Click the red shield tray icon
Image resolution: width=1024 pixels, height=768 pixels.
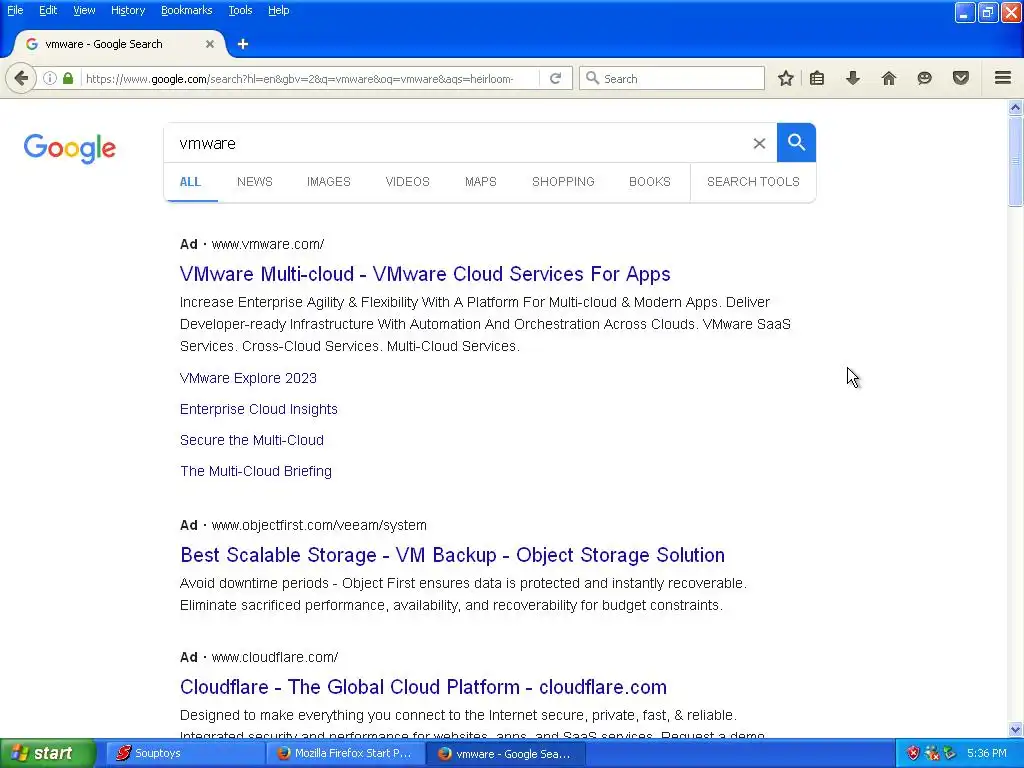(913, 753)
